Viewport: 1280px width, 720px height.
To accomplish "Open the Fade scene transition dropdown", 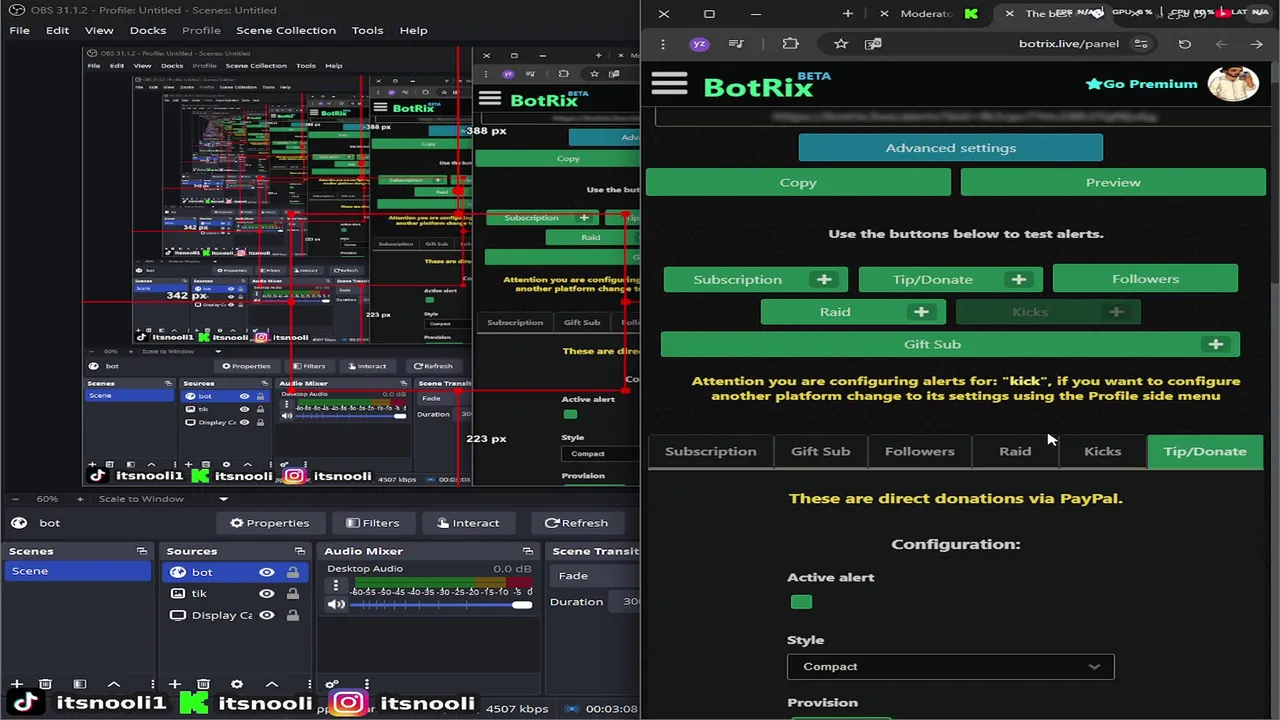I will tap(596, 576).
